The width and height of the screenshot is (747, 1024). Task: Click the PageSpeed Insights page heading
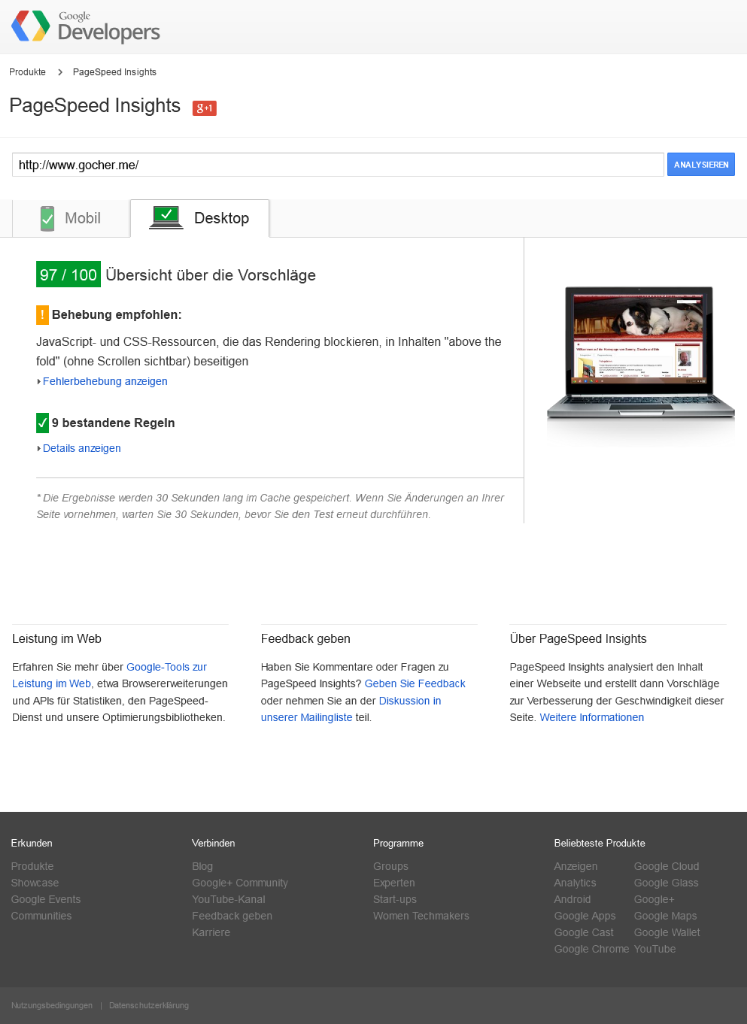(95, 106)
